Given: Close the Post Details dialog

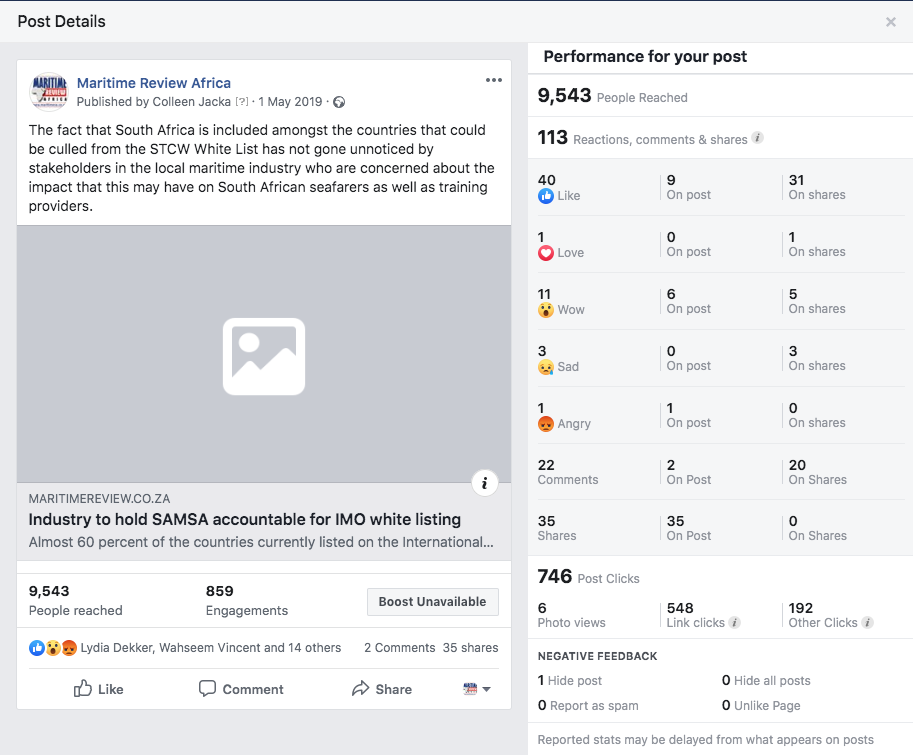Looking at the screenshot, I should coord(890,22).
